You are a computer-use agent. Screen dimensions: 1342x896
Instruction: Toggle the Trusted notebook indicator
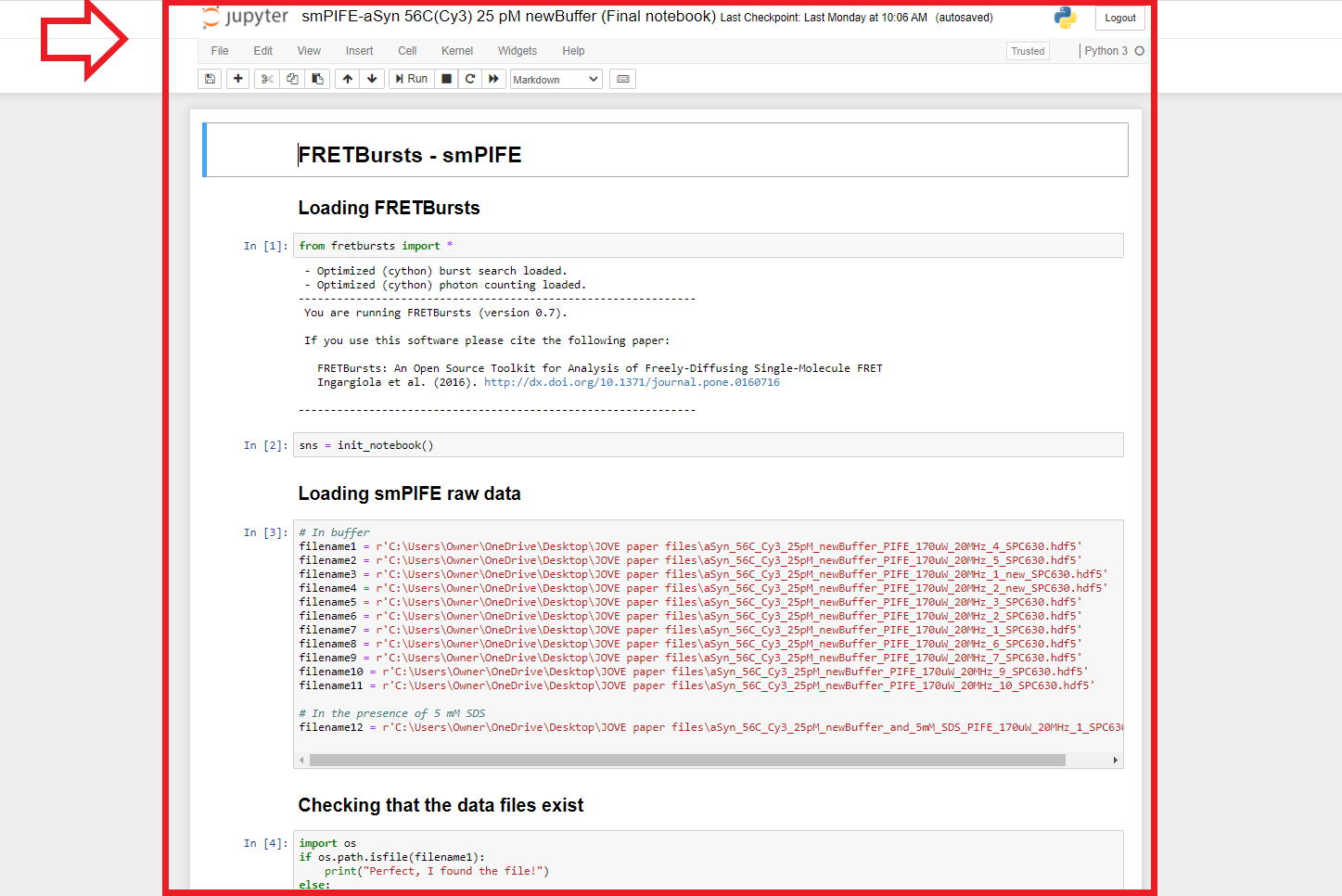[1028, 51]
